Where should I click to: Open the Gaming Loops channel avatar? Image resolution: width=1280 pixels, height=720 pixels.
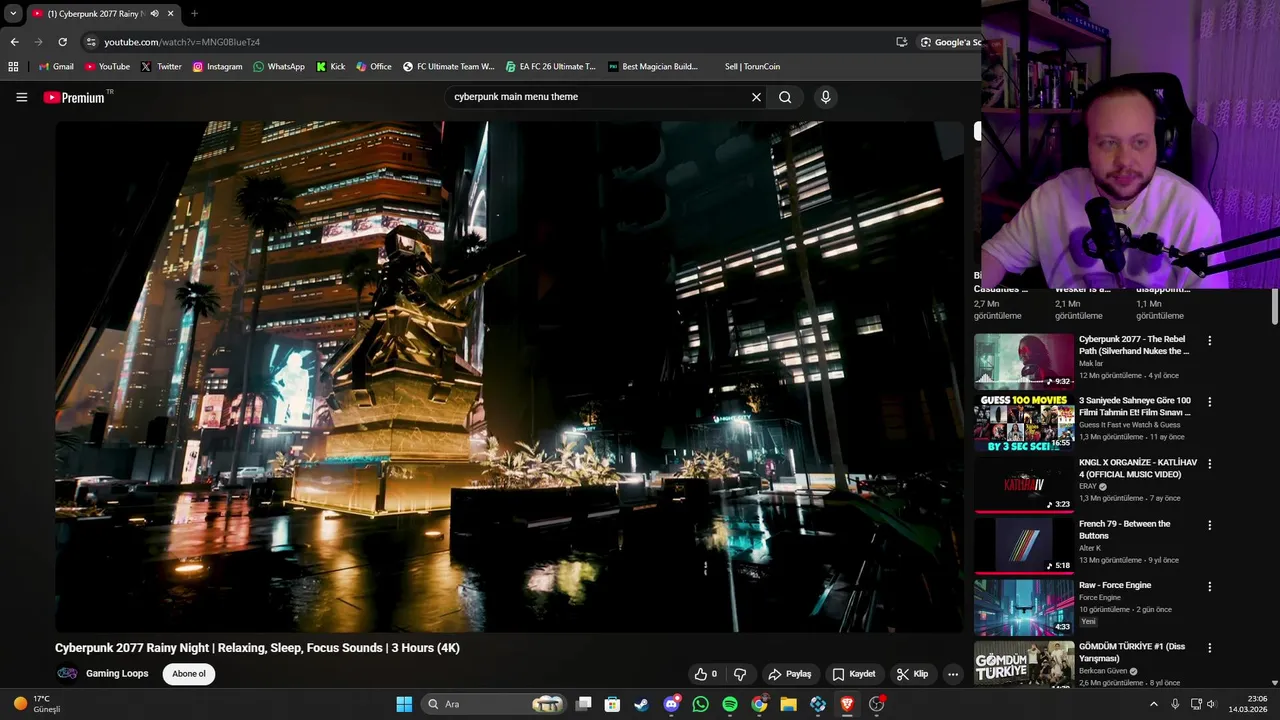click(x=67, y=674)
